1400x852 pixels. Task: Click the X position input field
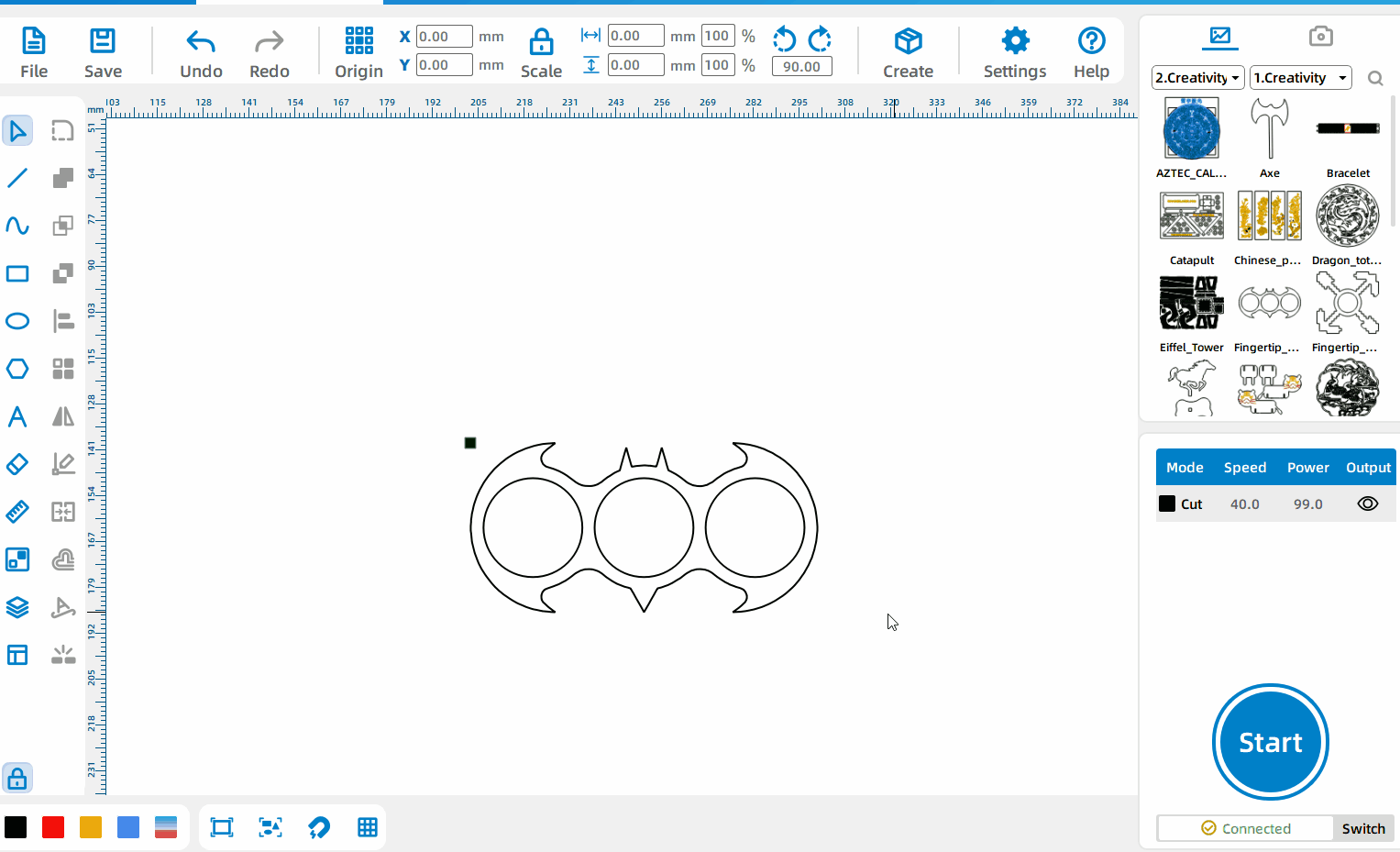[x=445, y=37]
